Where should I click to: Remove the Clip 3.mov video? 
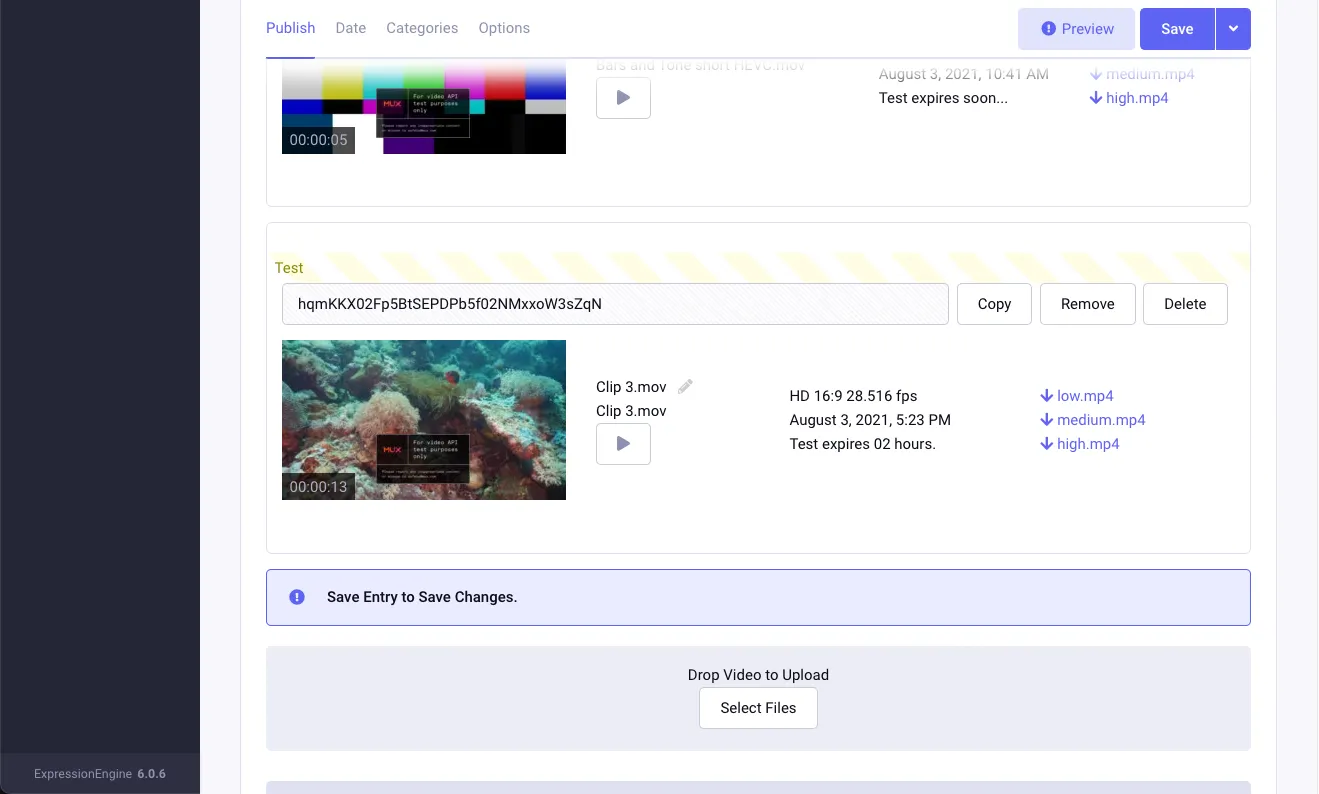(1087, 304)
